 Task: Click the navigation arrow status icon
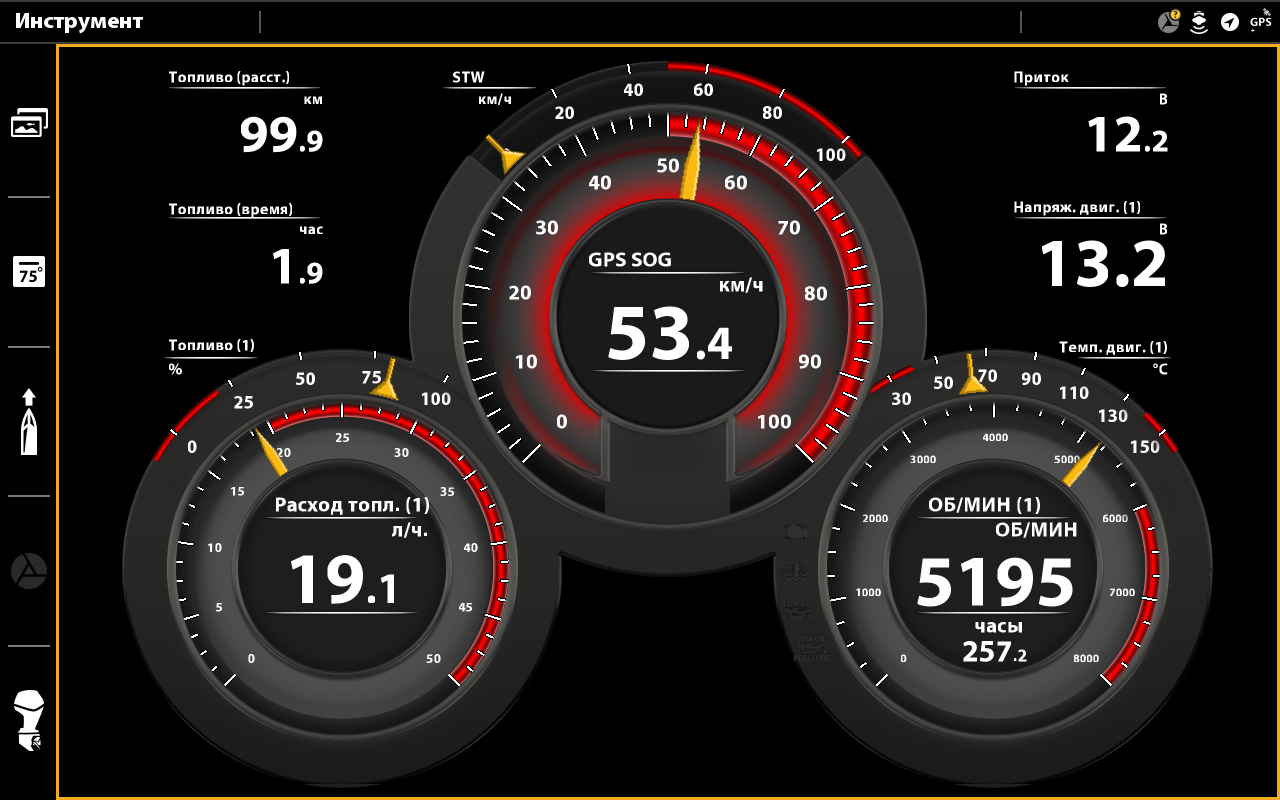click(x=1230, y=22)
